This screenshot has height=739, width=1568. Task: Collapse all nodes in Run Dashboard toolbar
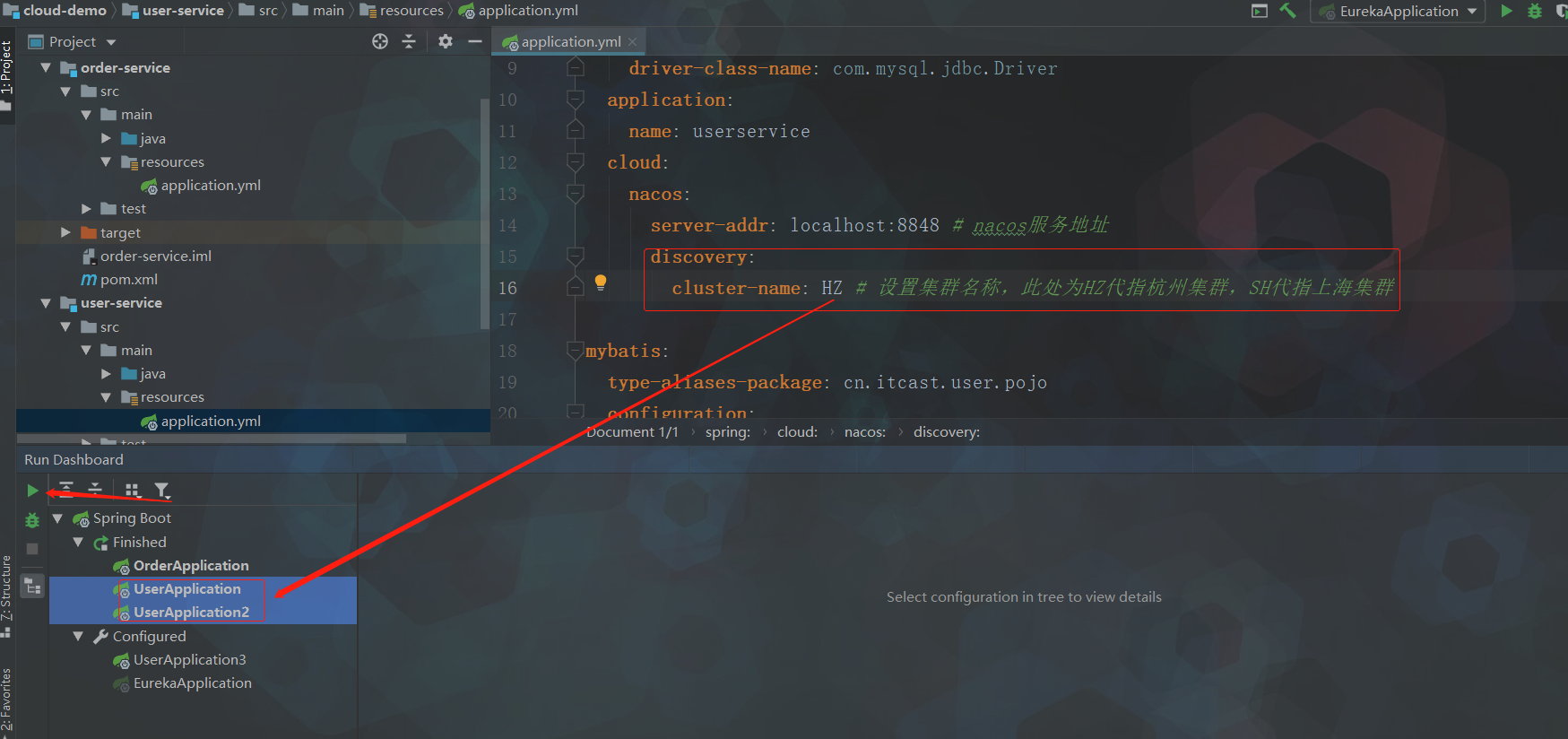[95, 490]
